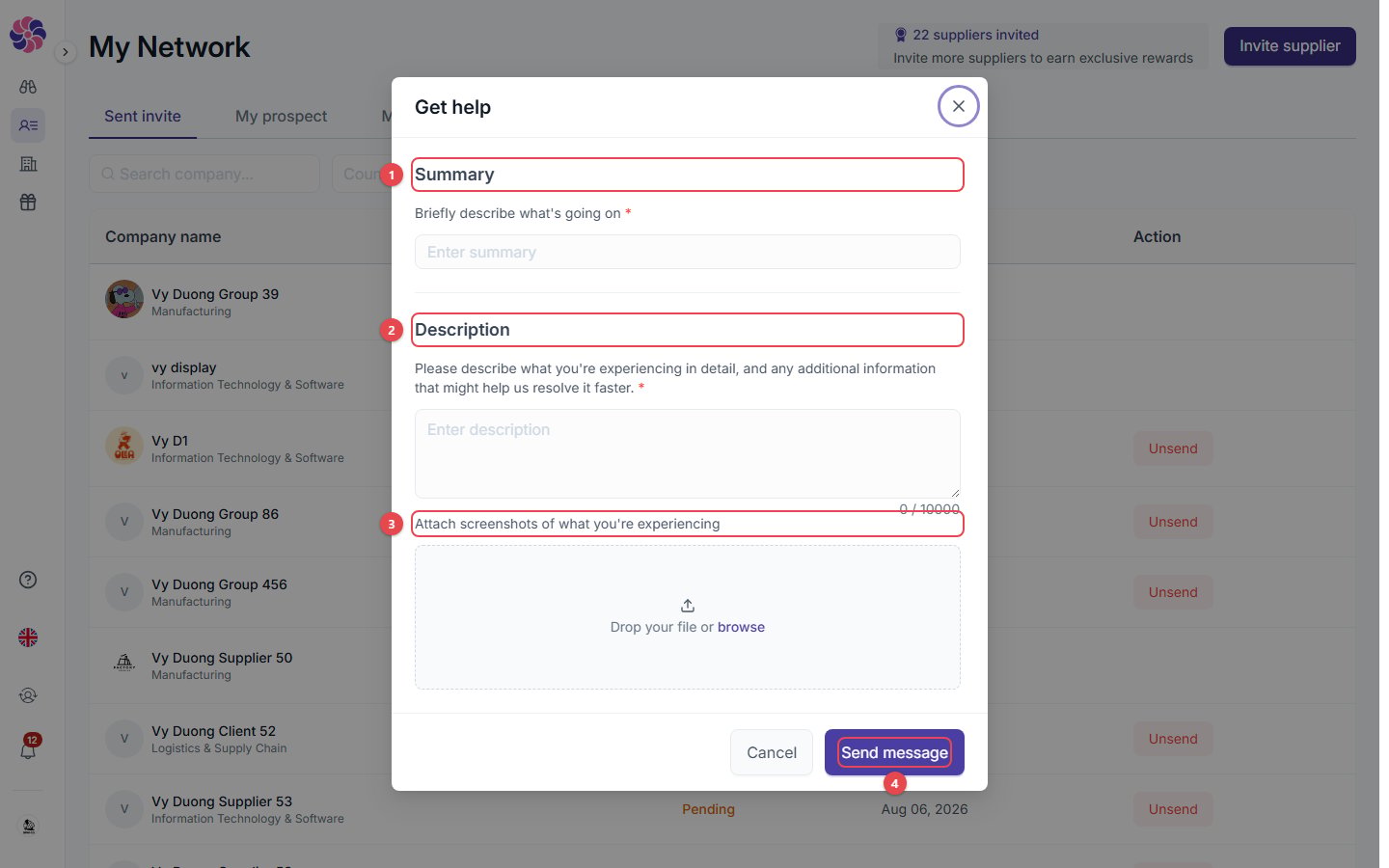Screen dimensions: 1389x868
Task: Unsend the invite for Vy Duong Group 456
Action: pyautogui.click(x=1173, y=592)
